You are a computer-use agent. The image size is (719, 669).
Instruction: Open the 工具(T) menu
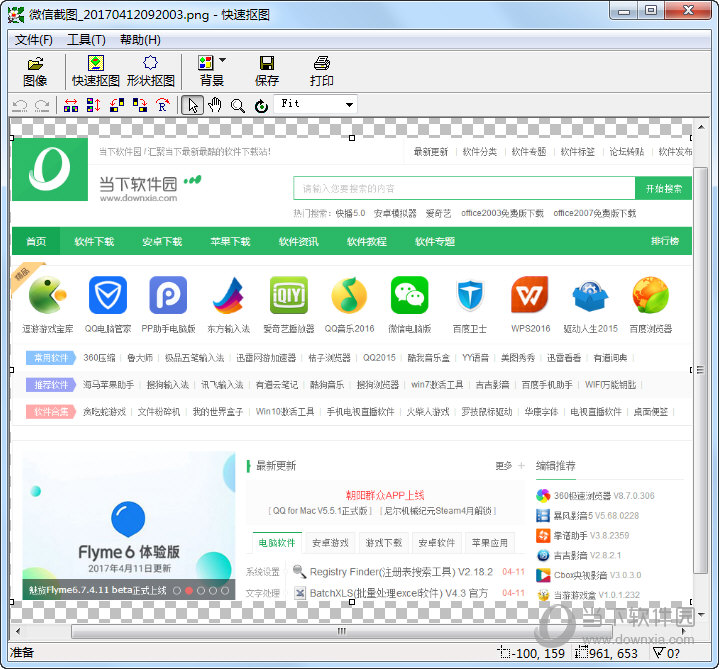tap(86, 40)
